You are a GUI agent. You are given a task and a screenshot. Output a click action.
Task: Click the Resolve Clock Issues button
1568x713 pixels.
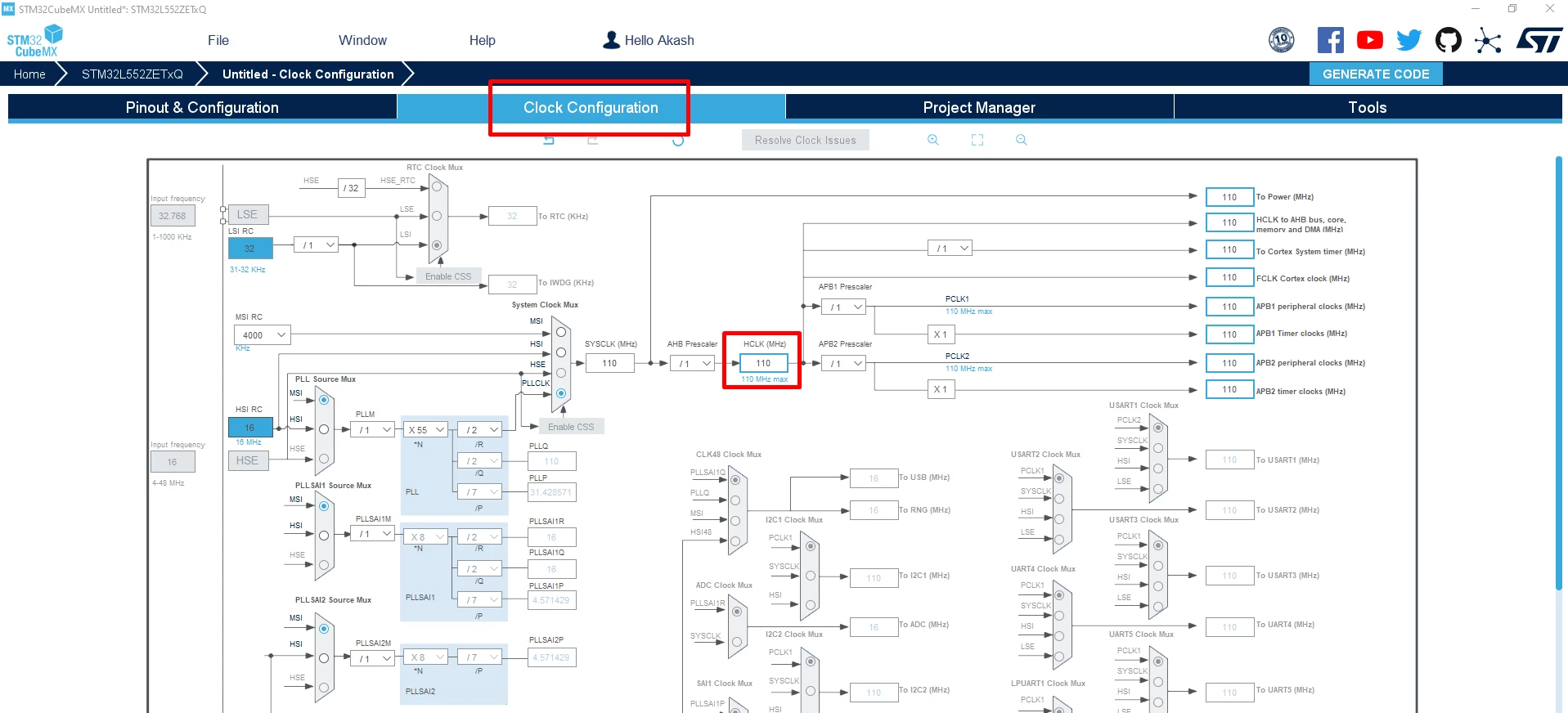(x=806, y=141)
